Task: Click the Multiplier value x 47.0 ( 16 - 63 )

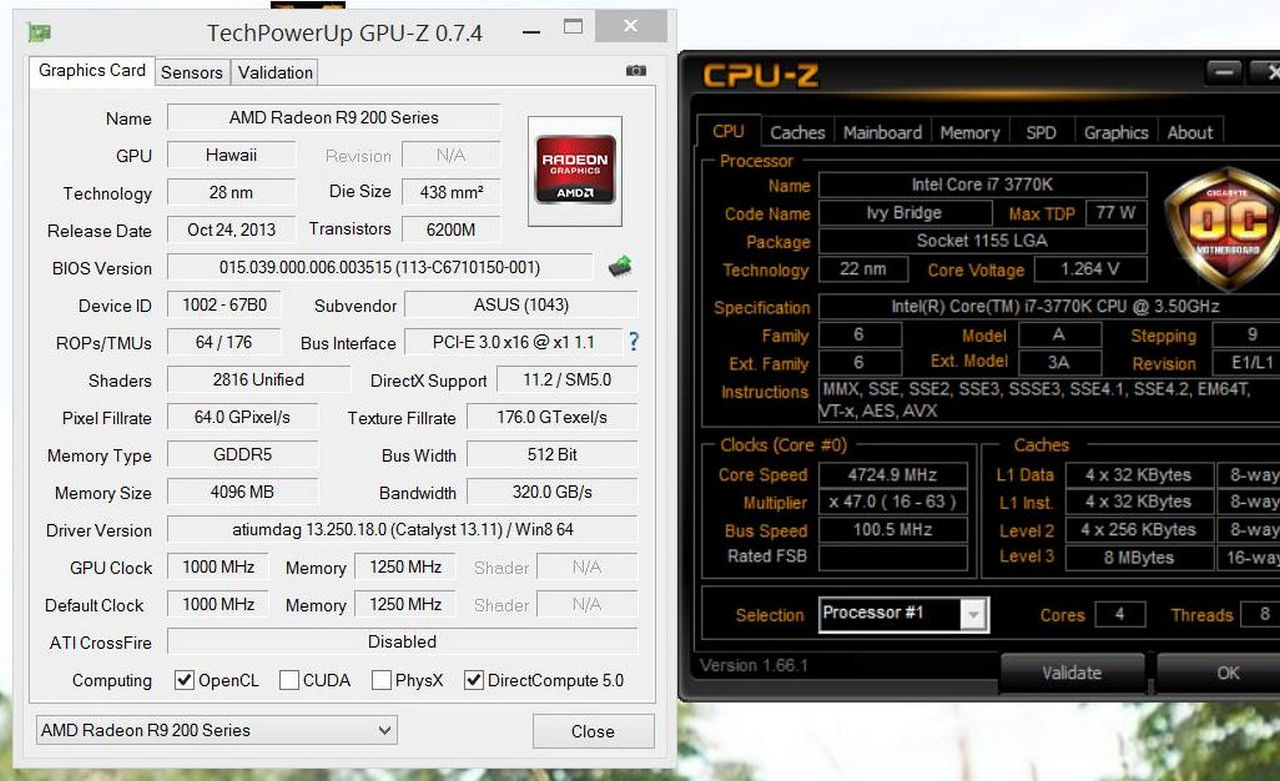Action: click(893, 502)
